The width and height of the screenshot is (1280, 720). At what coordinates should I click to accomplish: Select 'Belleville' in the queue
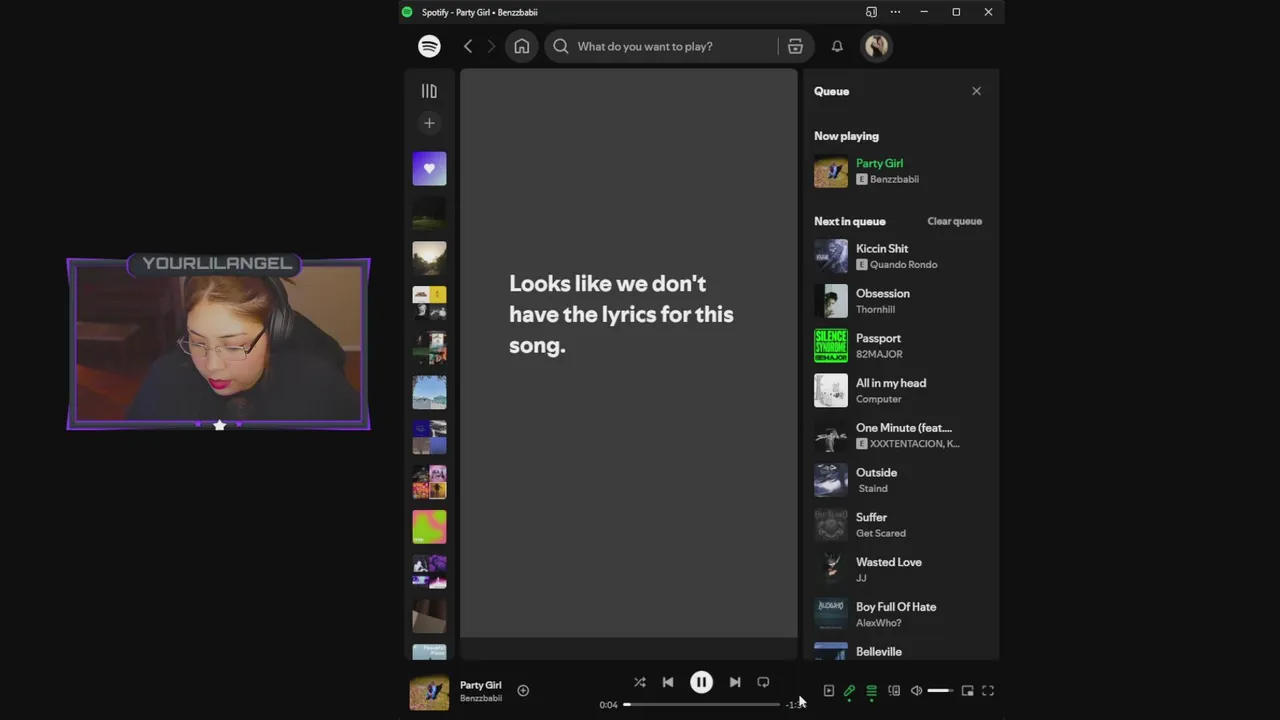coord(900,651)
